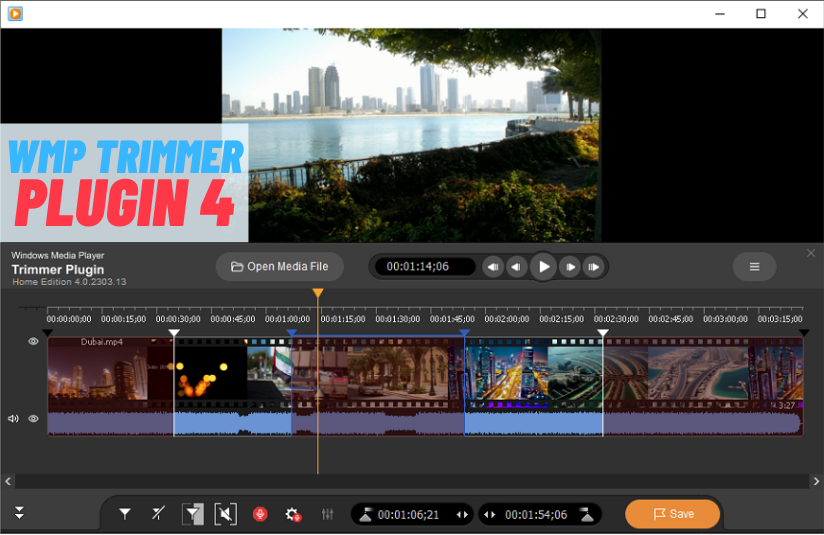Set selection start marker icon
Viewport: 824px width, 535px height.
tap(365, 515)
